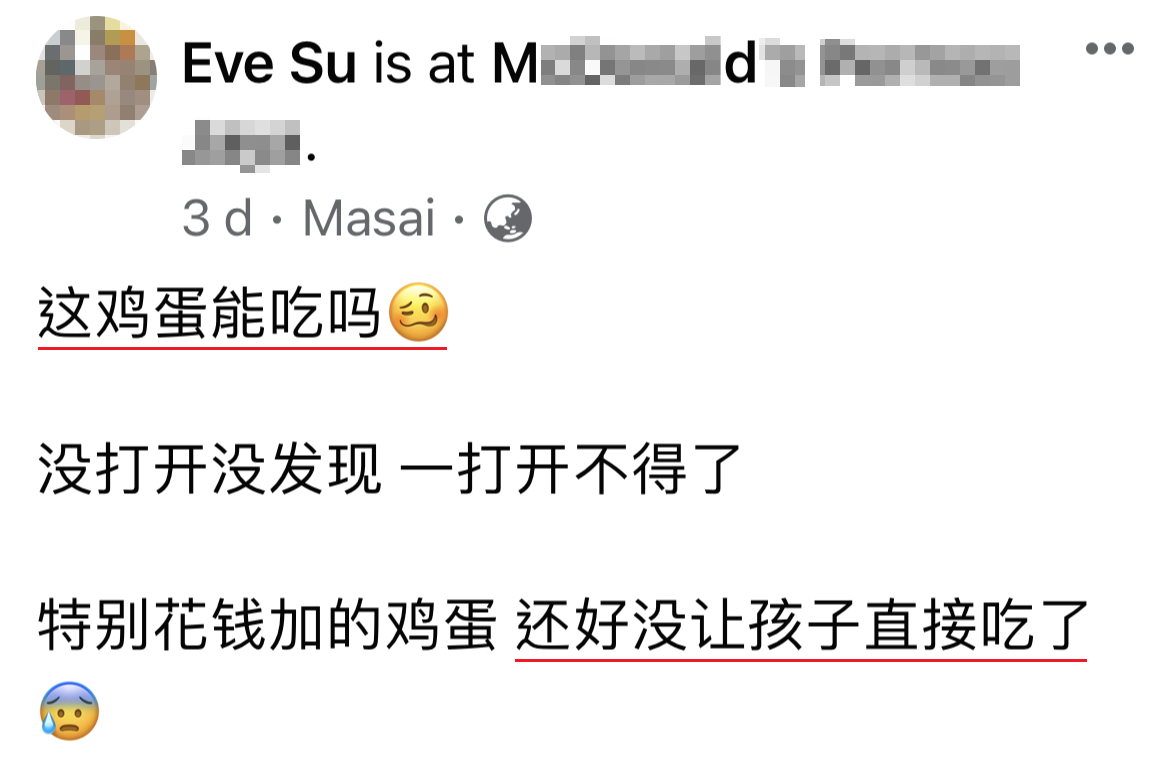Open Eve Su's profile name link
The image size is (1170, 769).
tap(269, 63)
